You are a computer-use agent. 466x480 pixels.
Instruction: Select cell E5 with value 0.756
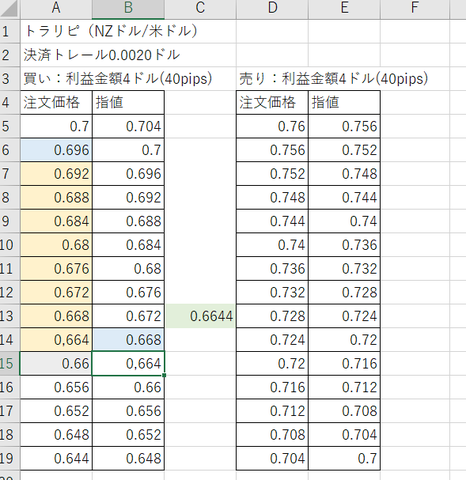coord(344,126)
